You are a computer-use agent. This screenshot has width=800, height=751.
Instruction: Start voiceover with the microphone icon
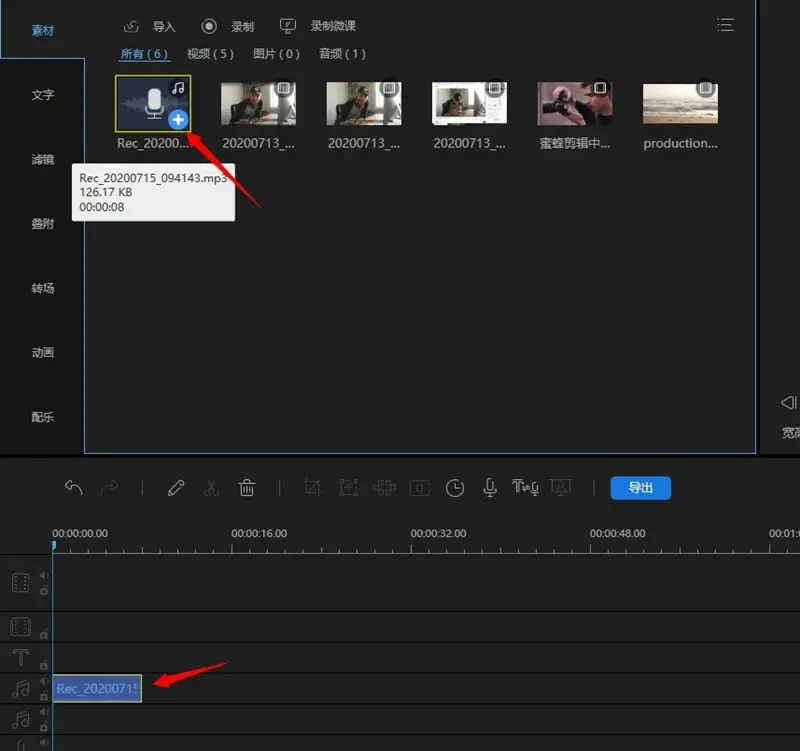490,488
